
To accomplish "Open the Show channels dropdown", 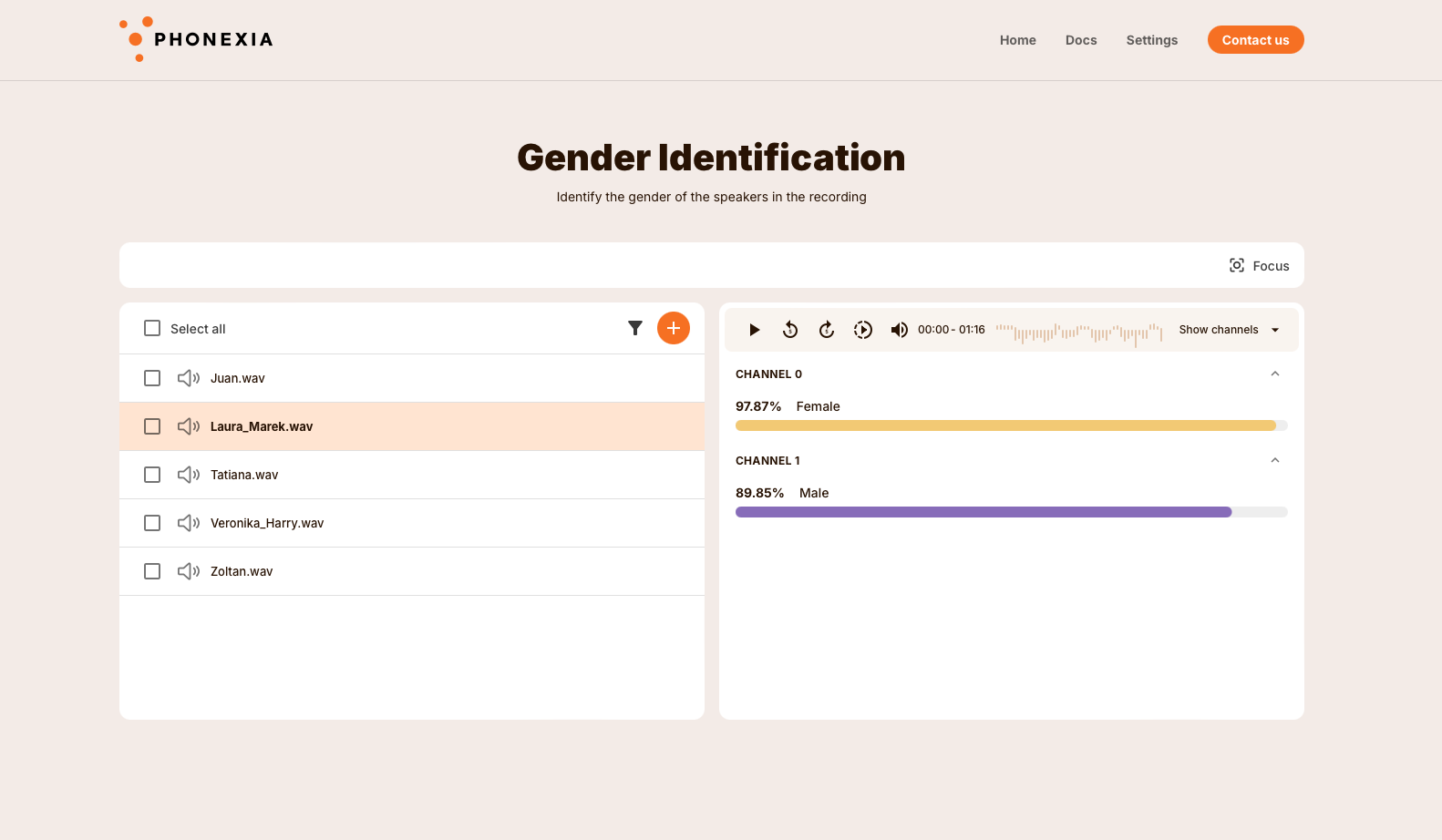I will [1229, 330].
